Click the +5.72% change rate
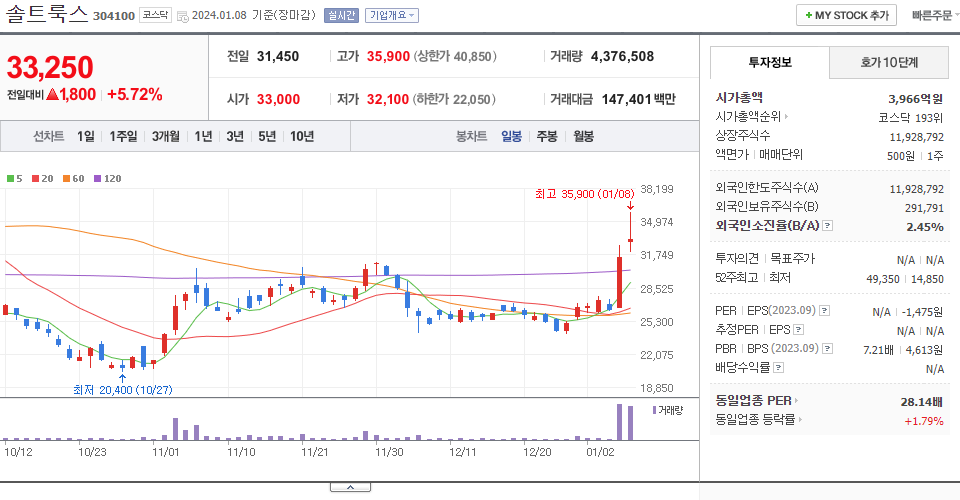The height and width of the screenshot is (500, 960). tap(135, 94)
